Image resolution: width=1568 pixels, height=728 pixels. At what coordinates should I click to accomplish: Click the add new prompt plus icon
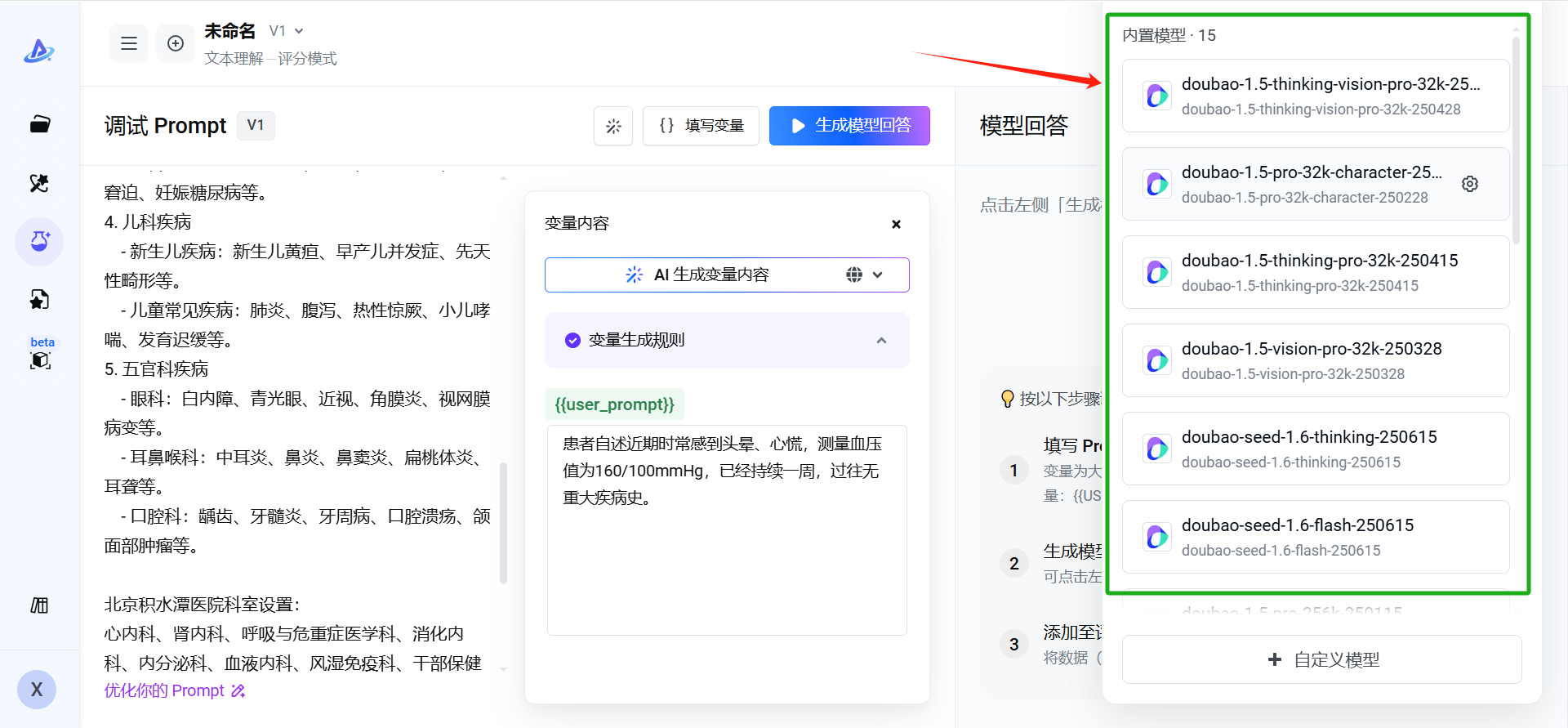point(176,43)
